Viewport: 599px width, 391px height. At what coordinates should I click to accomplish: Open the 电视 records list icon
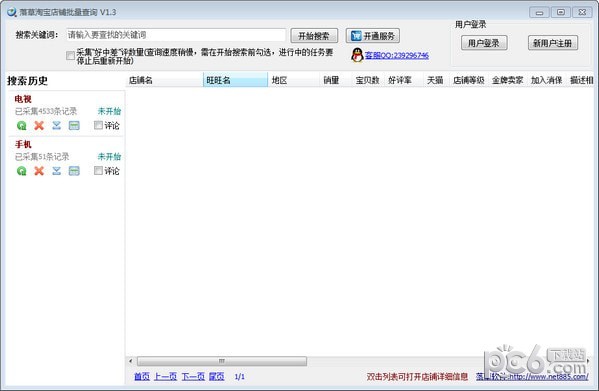74,125
